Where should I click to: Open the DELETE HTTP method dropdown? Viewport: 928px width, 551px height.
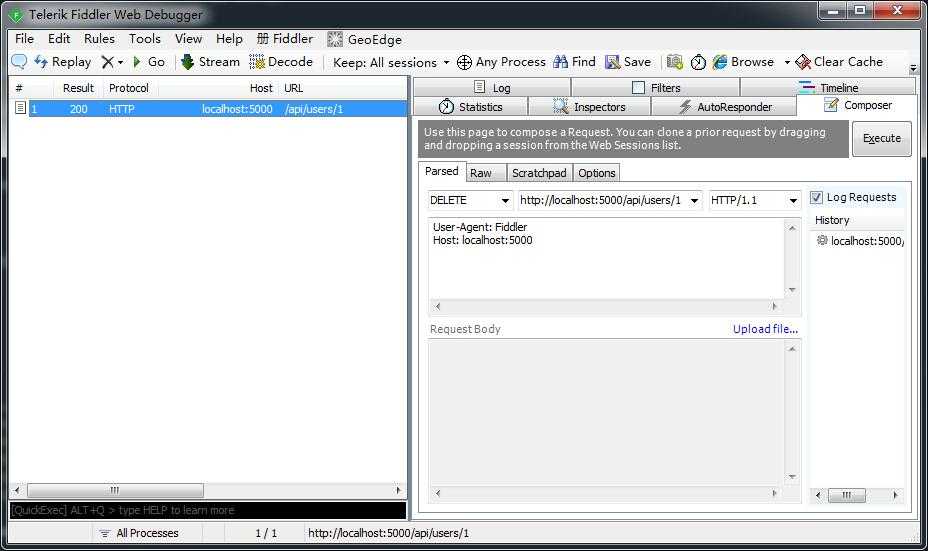coord(505,201)
